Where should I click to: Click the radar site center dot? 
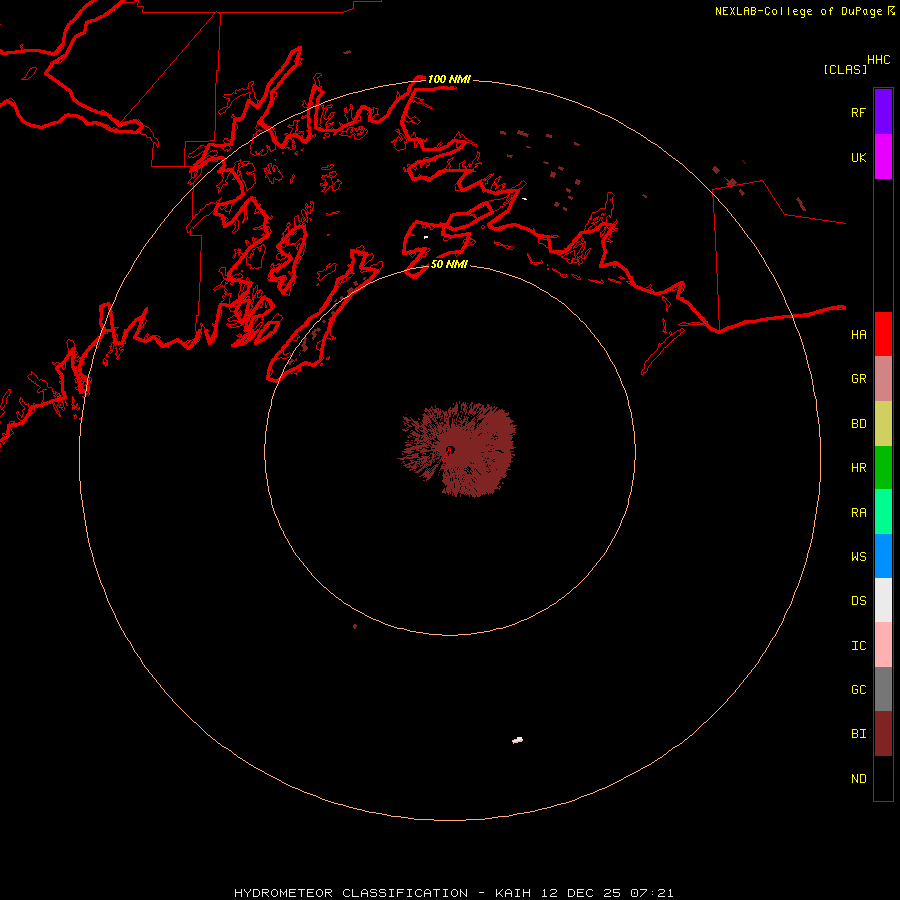(x=450, y=449)
